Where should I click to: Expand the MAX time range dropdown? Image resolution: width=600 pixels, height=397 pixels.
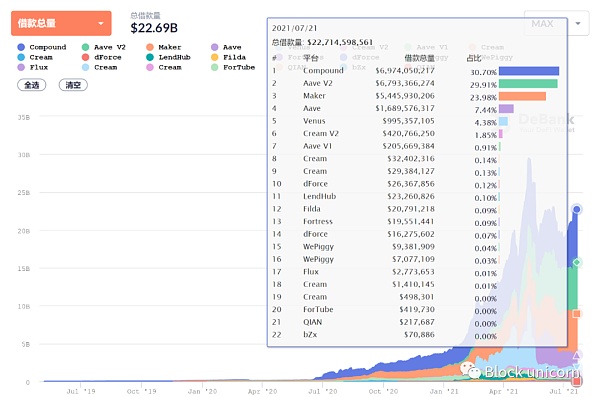(x=557, y=23)
